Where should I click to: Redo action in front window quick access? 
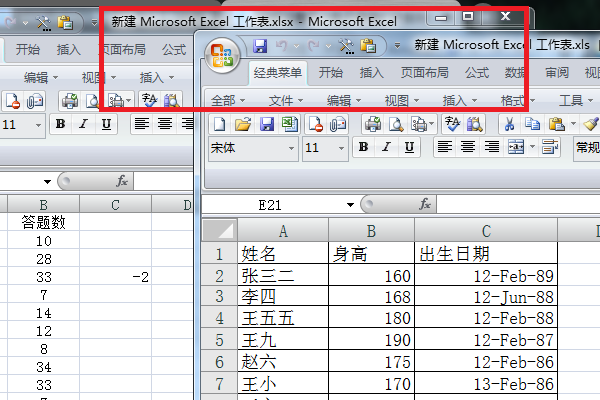[313, 46]
